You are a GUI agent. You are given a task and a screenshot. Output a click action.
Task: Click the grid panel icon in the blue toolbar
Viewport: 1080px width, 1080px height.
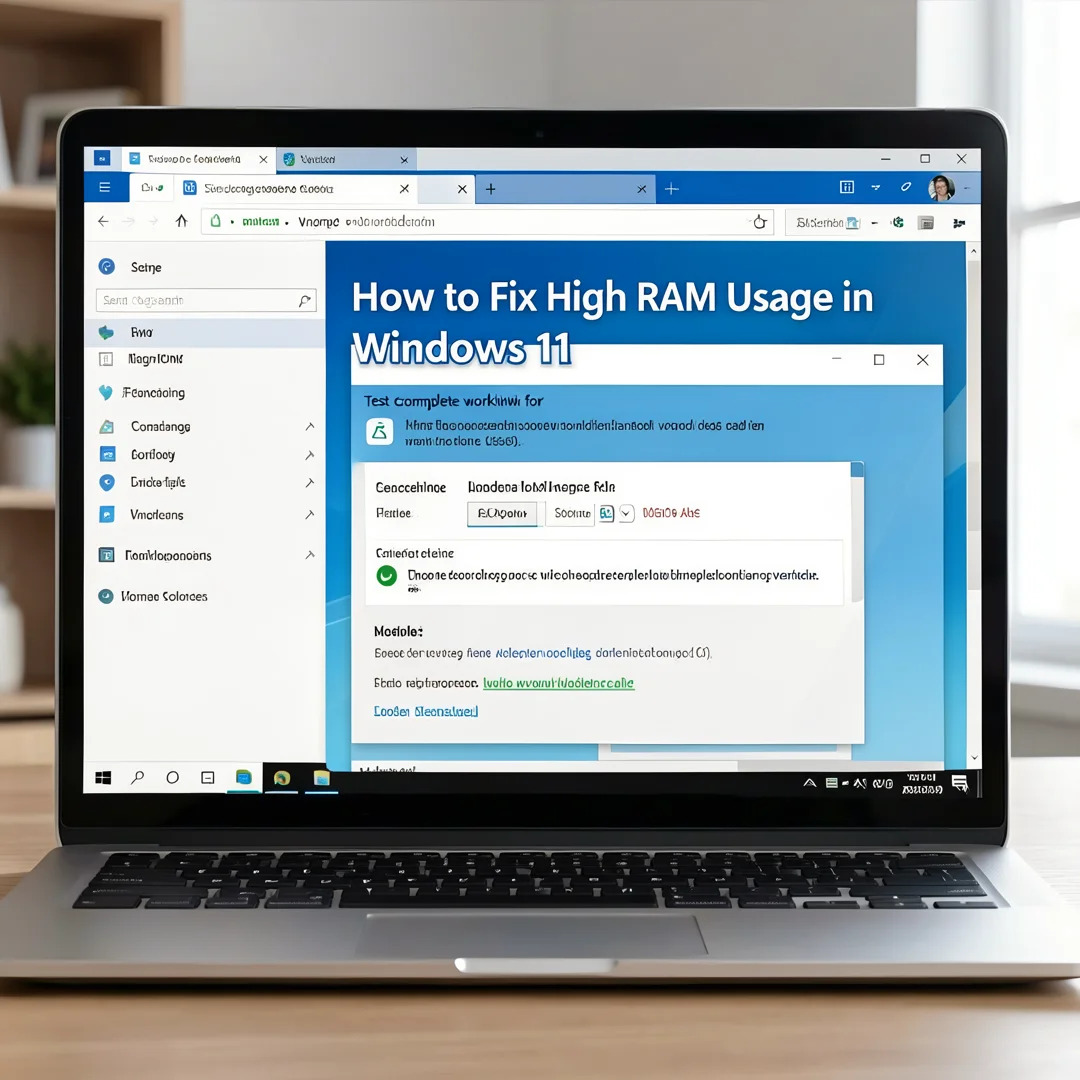pos(847,187)
